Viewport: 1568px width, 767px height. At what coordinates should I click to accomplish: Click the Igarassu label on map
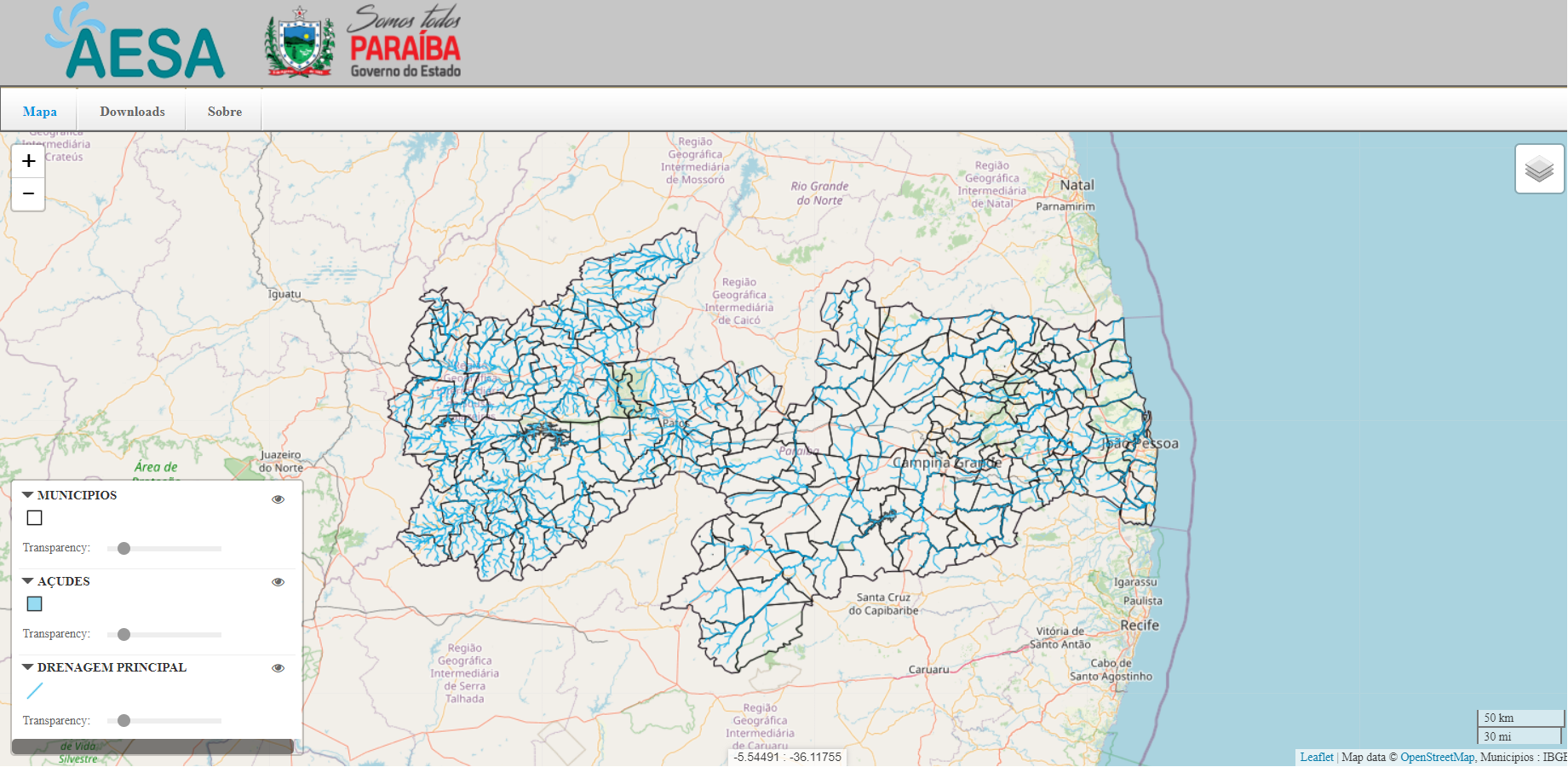[x=1135, y=582]
